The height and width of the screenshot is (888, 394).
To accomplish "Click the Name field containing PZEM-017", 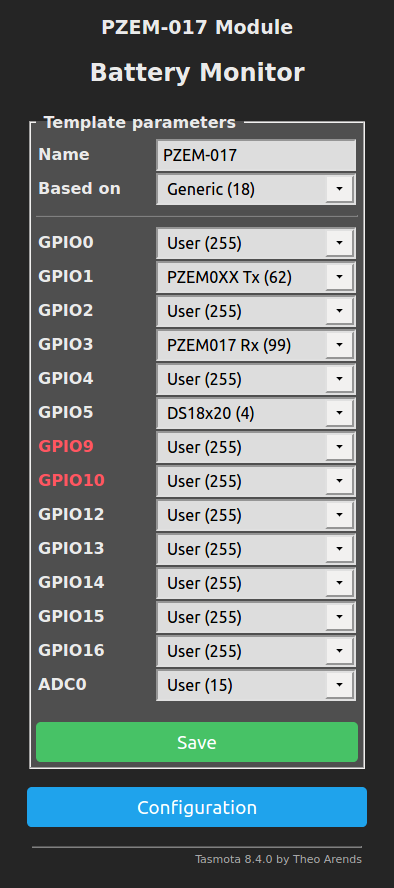I will [256, 155].
